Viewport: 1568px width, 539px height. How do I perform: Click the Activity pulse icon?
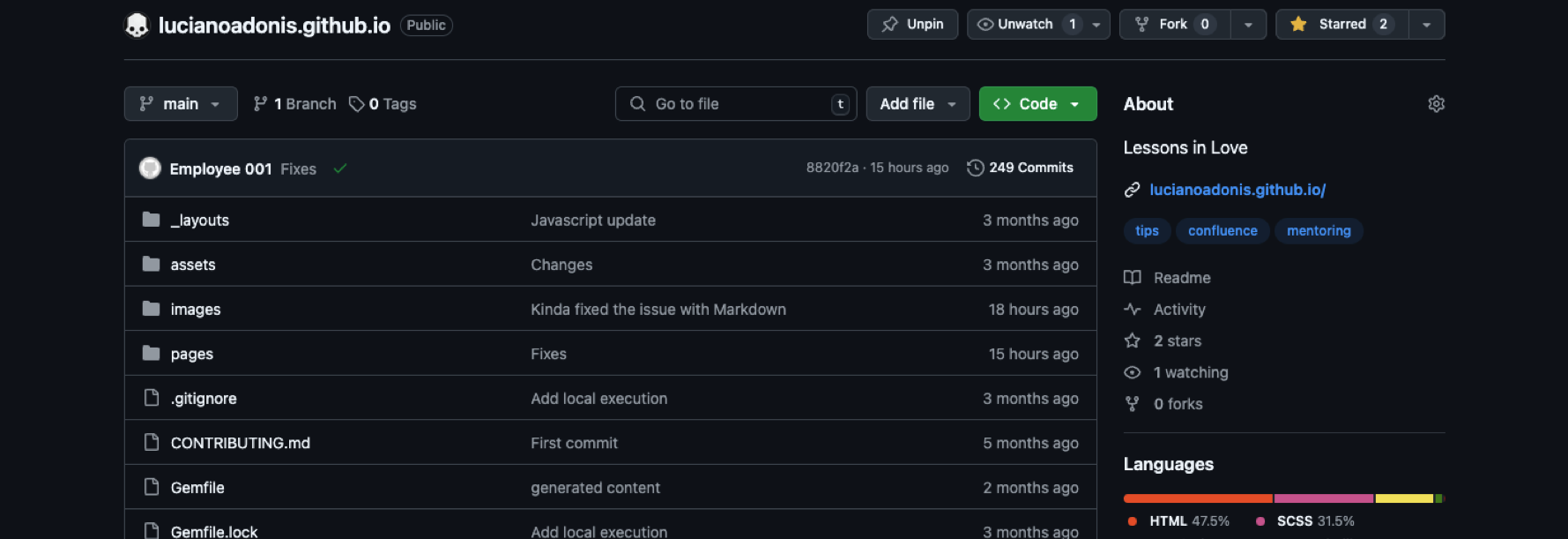[1133, 309]
